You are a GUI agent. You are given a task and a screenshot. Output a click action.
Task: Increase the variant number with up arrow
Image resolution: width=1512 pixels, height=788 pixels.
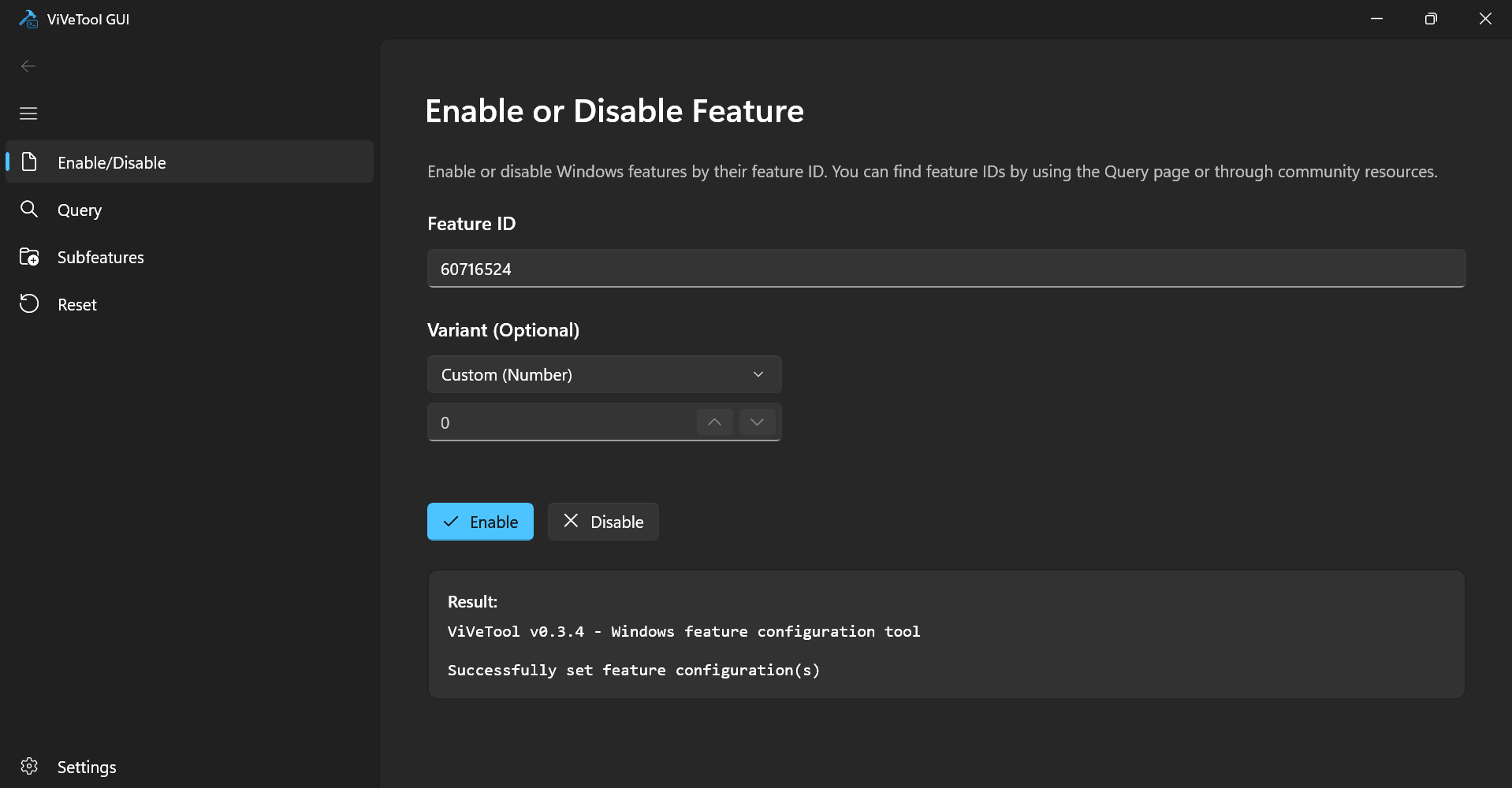point(714,422)
